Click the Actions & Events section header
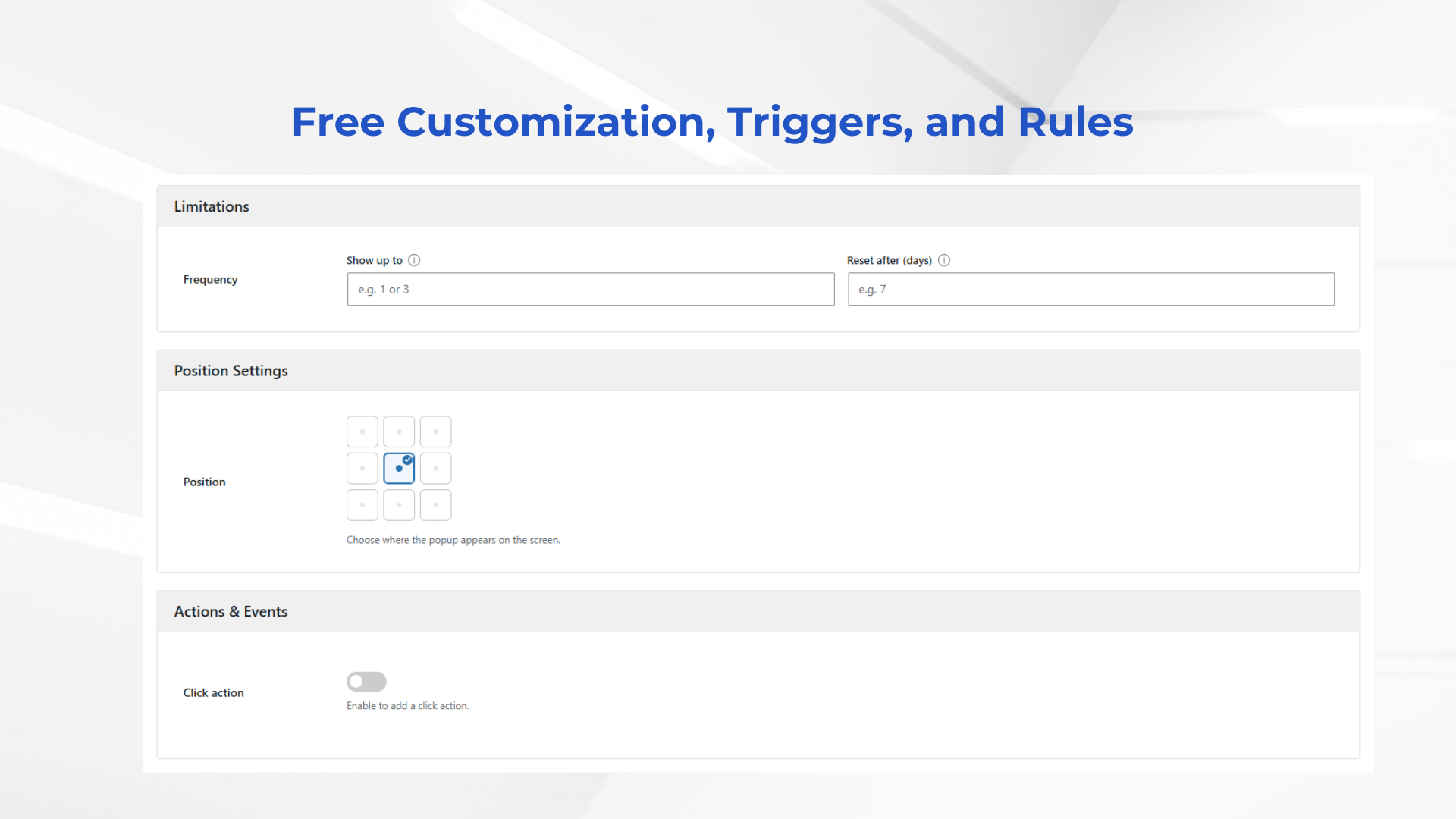Screen dimensions: 1456x819 click(x=231, y=612)
